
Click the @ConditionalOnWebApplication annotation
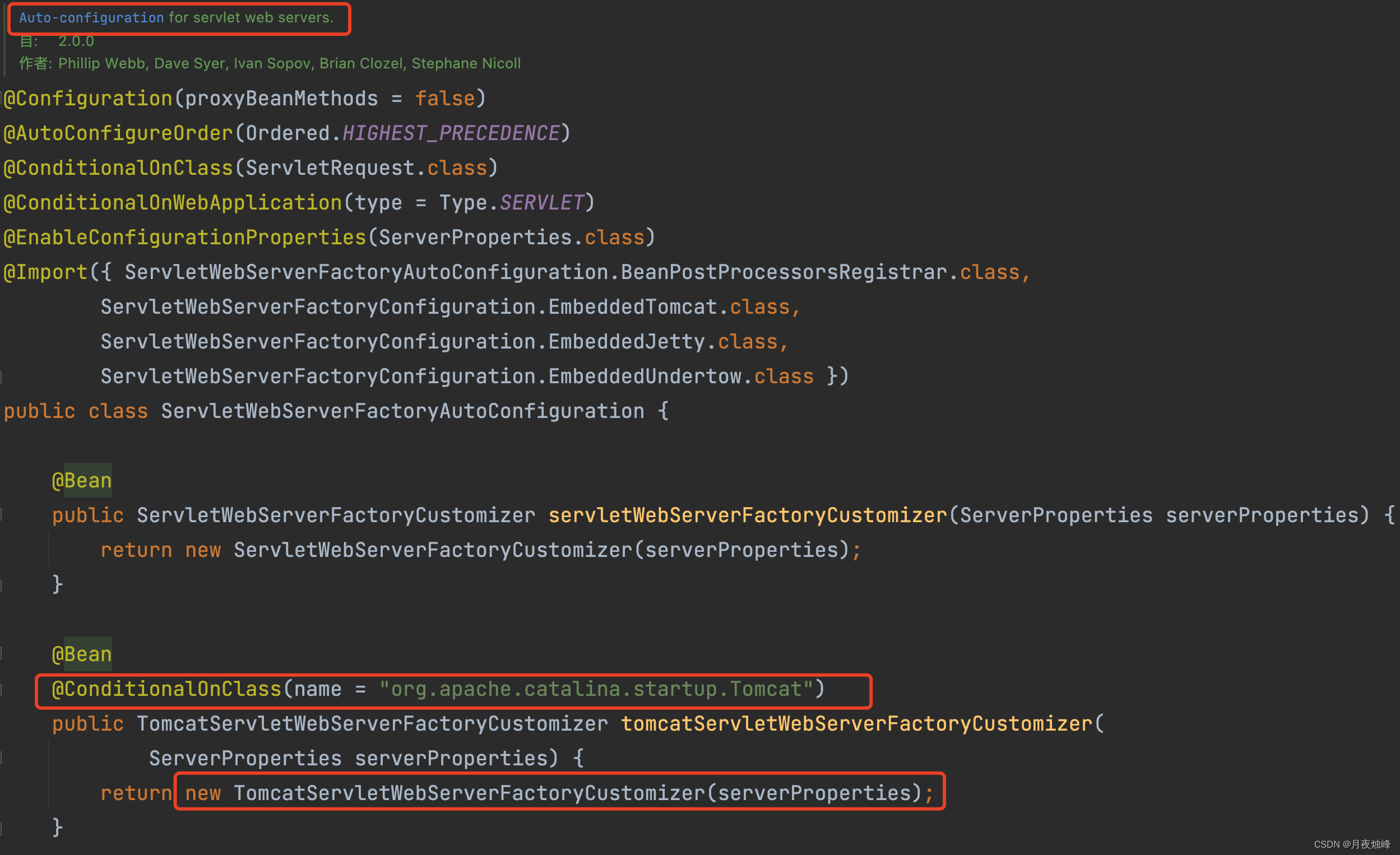[173, 203]
